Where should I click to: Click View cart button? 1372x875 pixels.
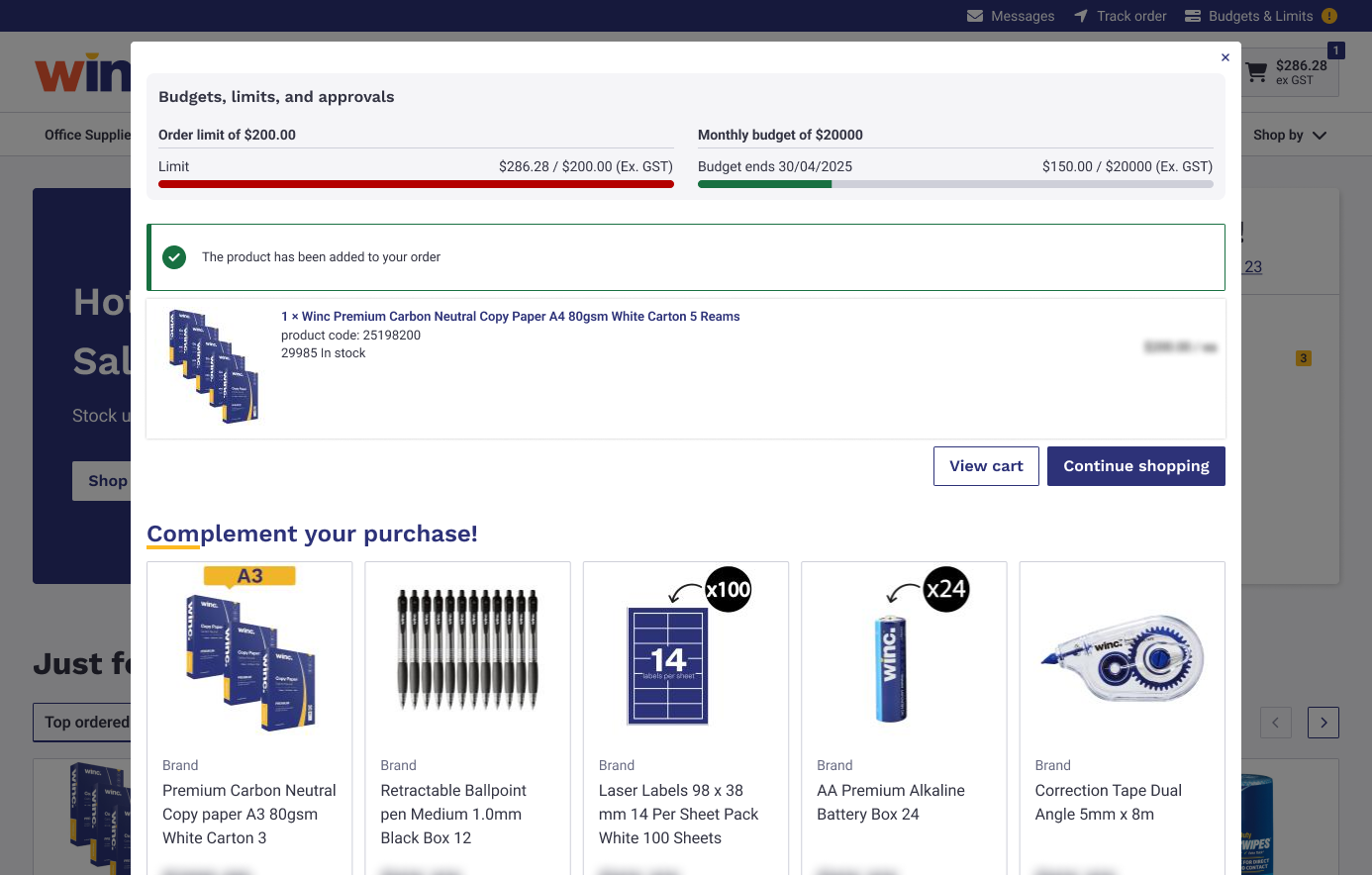point(986,466)
